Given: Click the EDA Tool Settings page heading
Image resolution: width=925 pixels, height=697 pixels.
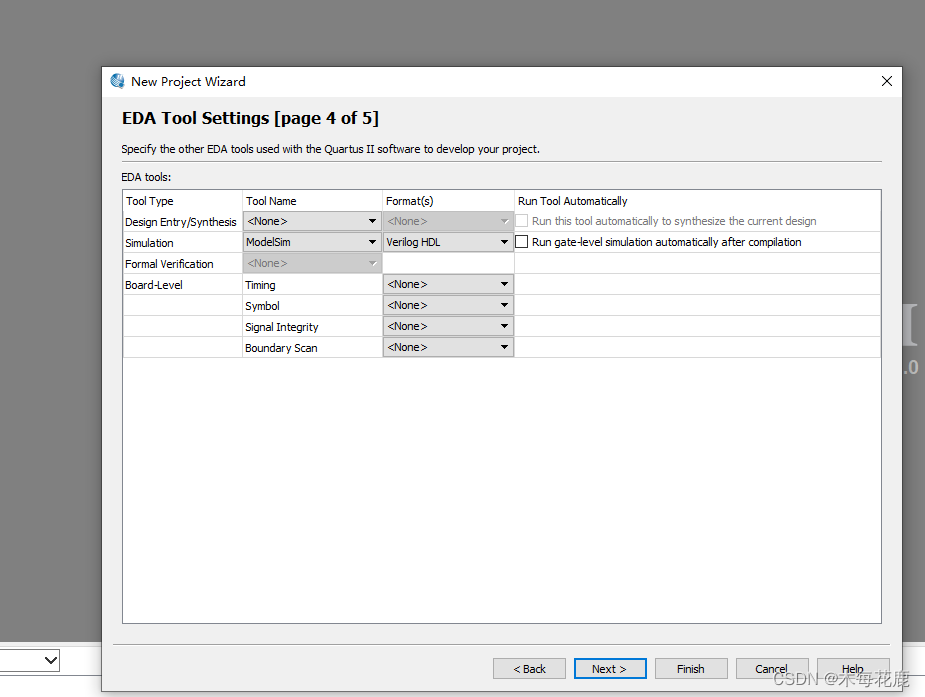Looking at the screenshot, I should point(250,118).
